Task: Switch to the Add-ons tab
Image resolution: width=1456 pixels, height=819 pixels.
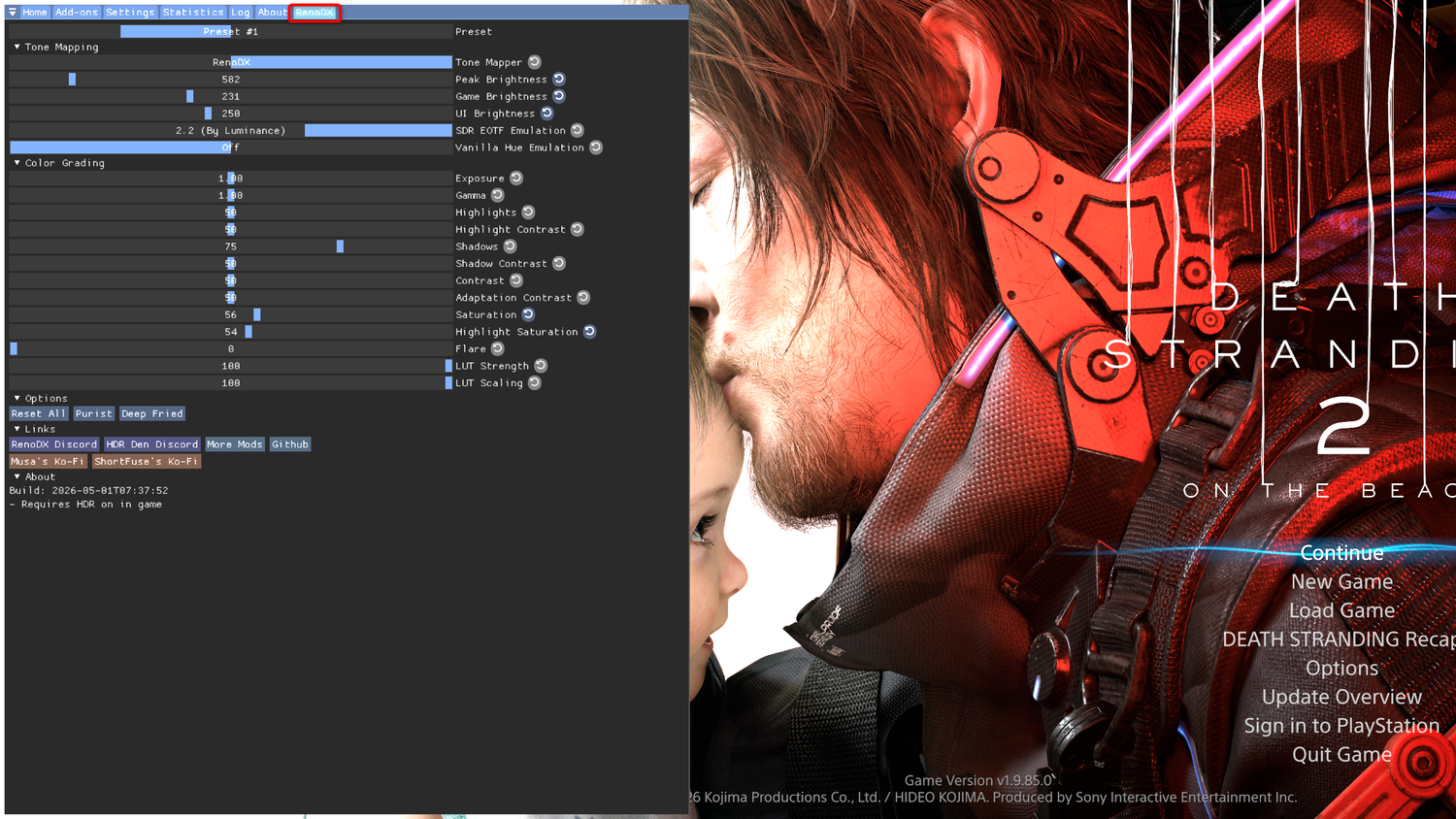Action: pos(77,13)
